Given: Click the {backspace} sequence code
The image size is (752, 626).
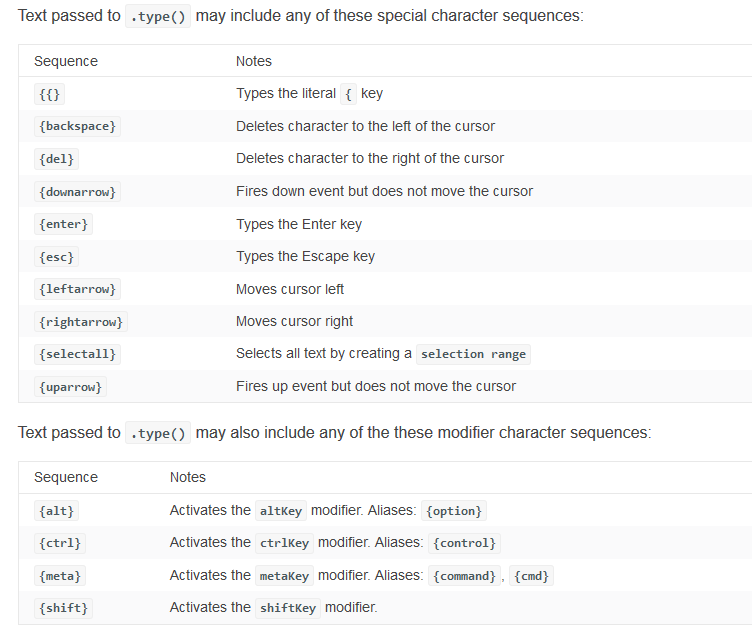Looking at the screenshot, I should [x=77, y=126].
